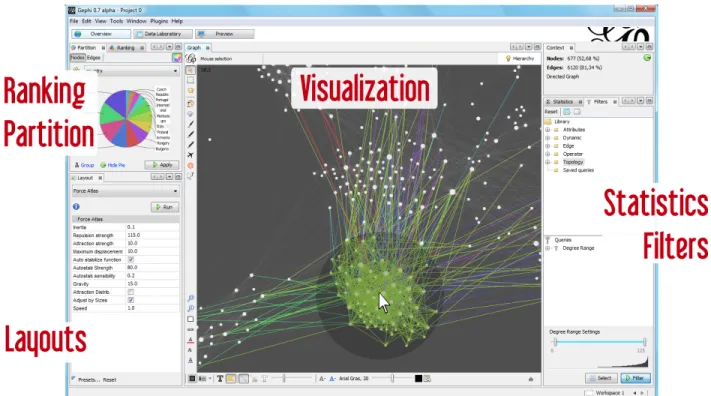This screenshot has width=711, height=396.
Task: Click the Gephi logo icon beside Mouse selection
Action: click(x=191, y=58)
